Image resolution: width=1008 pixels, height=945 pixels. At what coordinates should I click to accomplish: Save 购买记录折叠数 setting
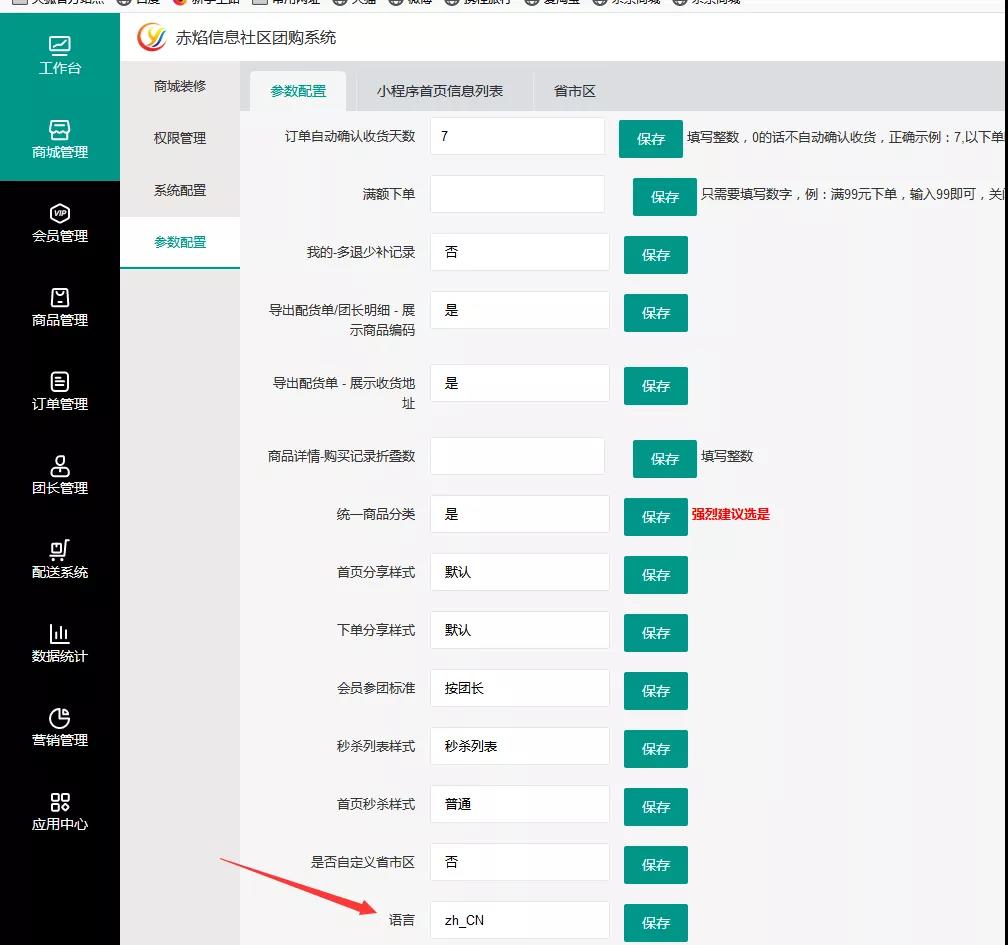[665, 459]
